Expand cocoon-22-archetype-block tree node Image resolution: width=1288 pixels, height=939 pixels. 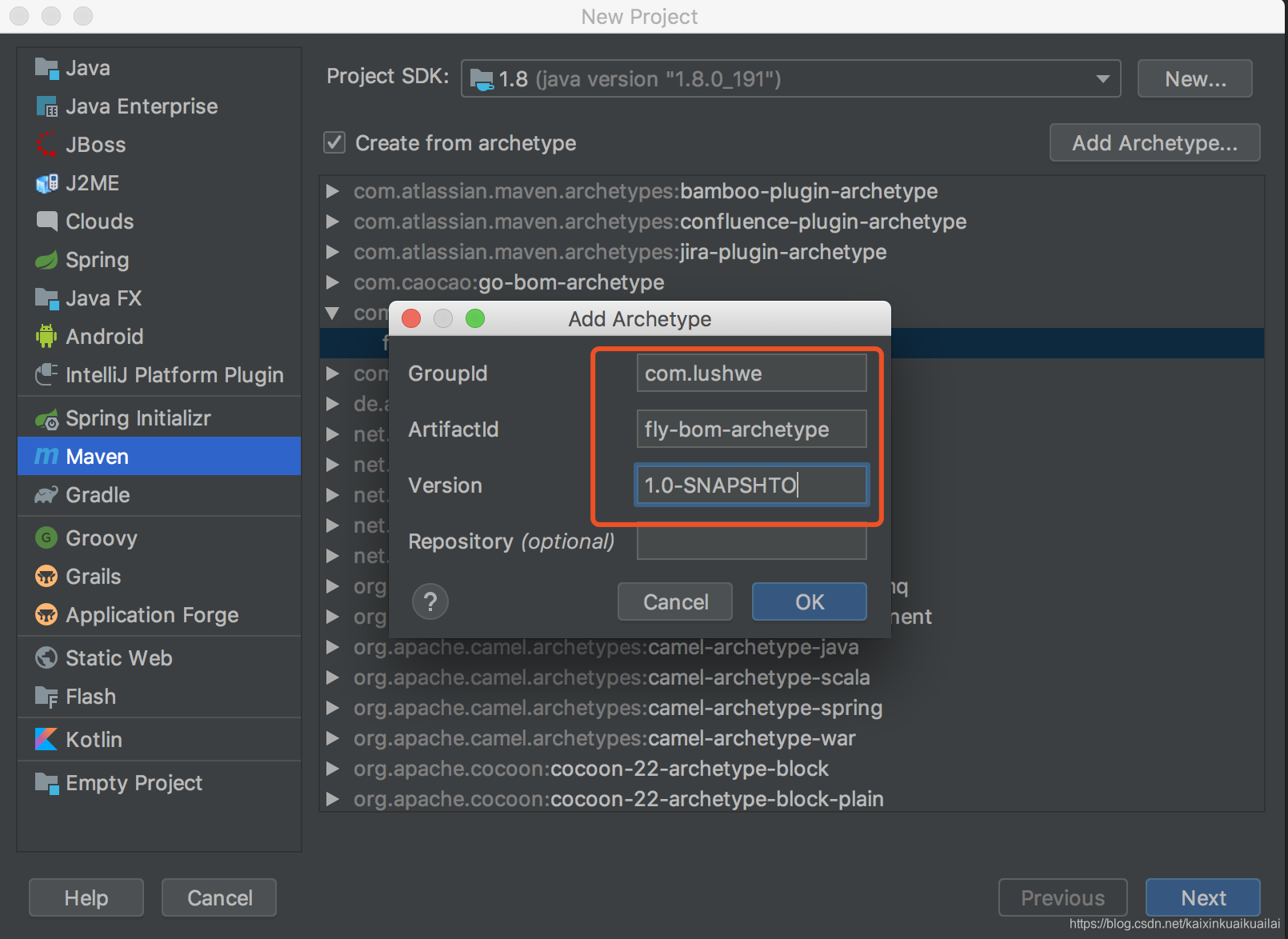pyautogui.click(x=333, y=769)
